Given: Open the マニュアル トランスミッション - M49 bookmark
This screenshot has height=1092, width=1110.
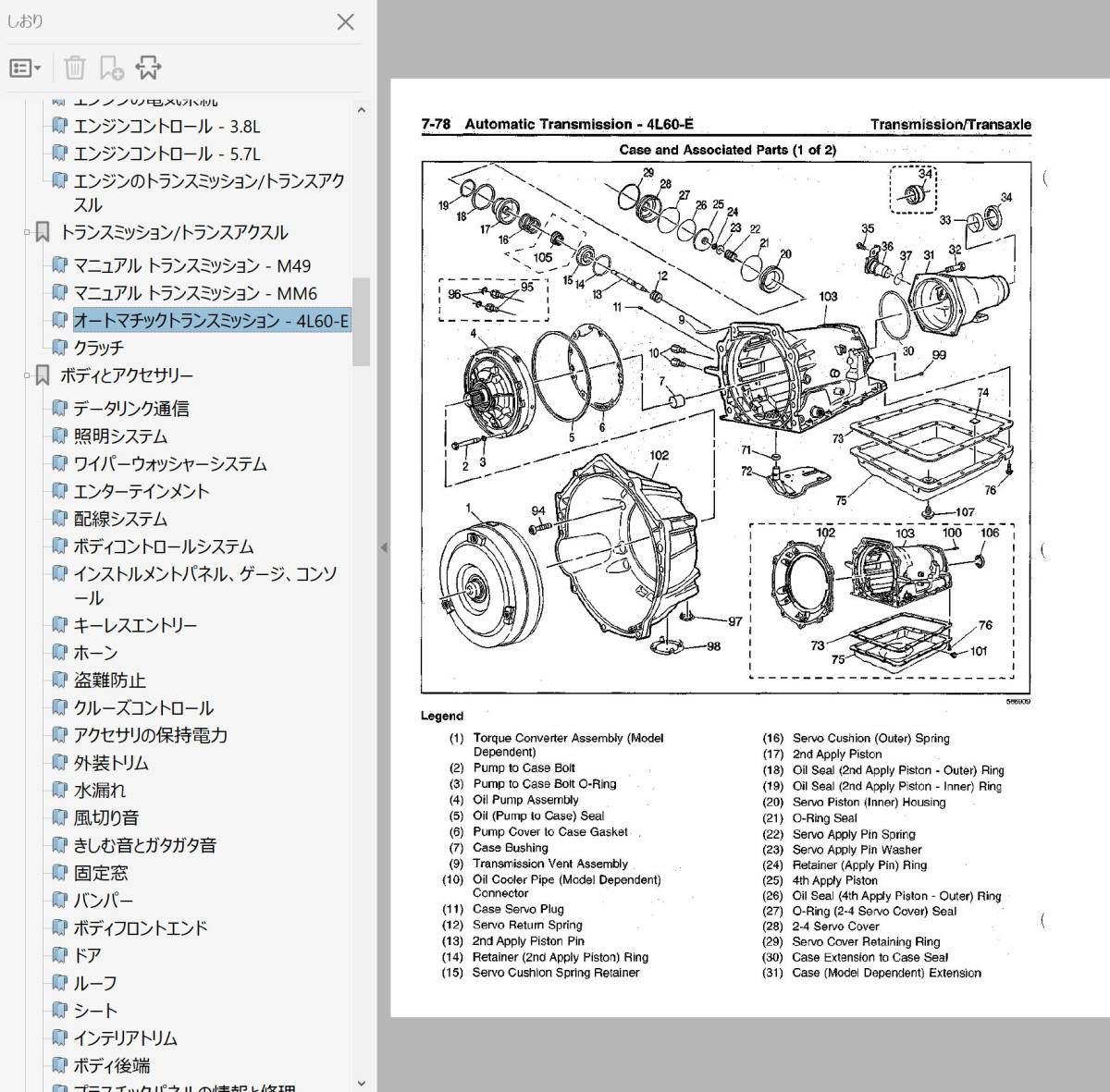Looking at the screenshot, I should 191,266.
